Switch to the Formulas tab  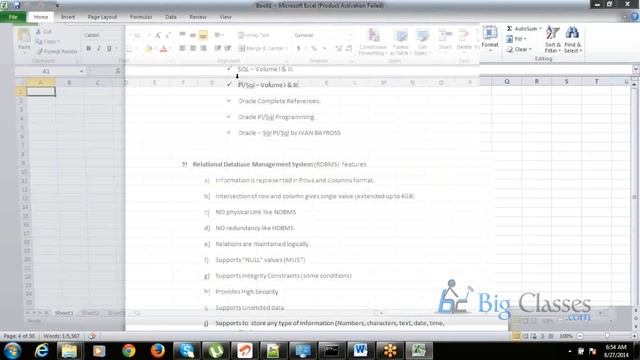[141, 17]
